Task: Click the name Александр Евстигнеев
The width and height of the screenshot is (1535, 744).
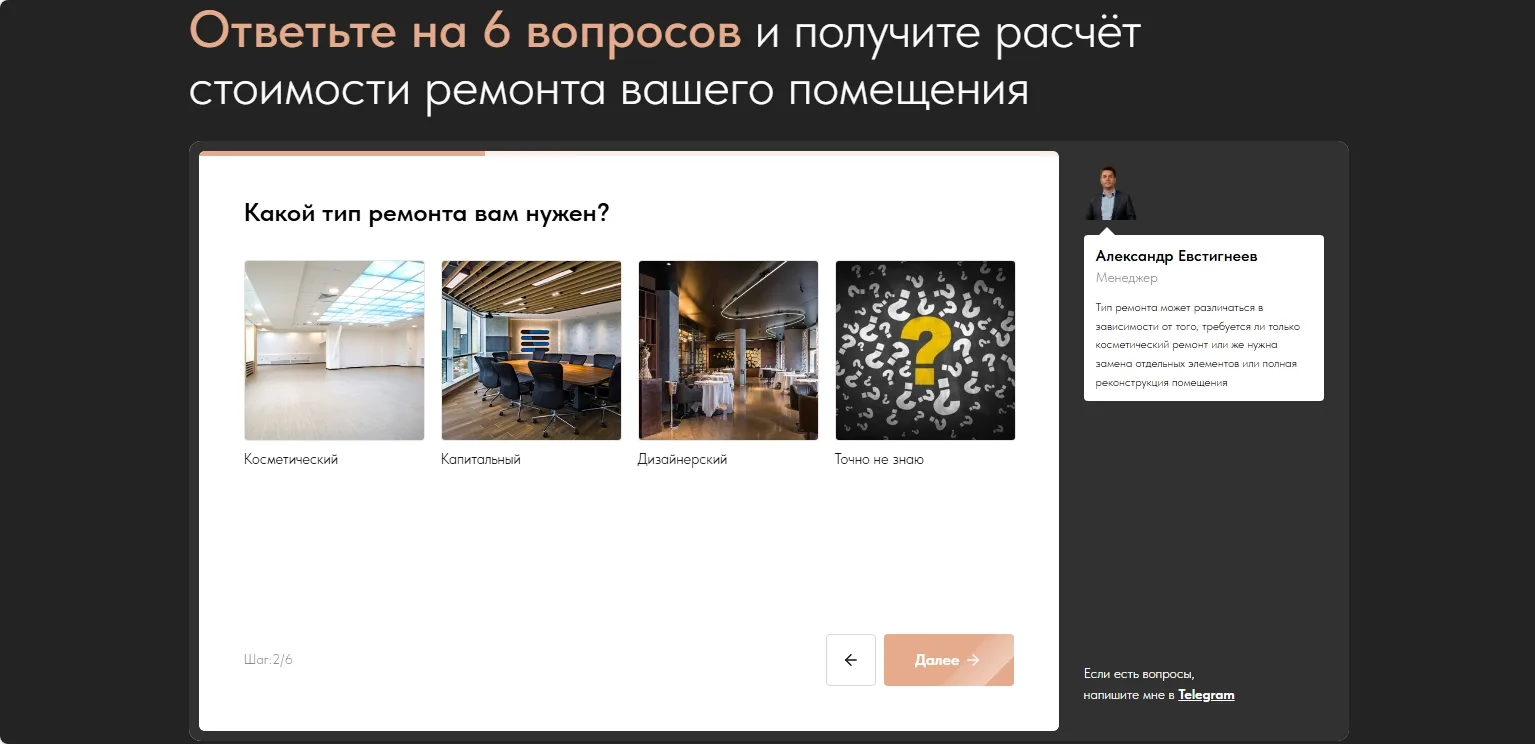Action: pyautogui.click(x=1177, y=256)
